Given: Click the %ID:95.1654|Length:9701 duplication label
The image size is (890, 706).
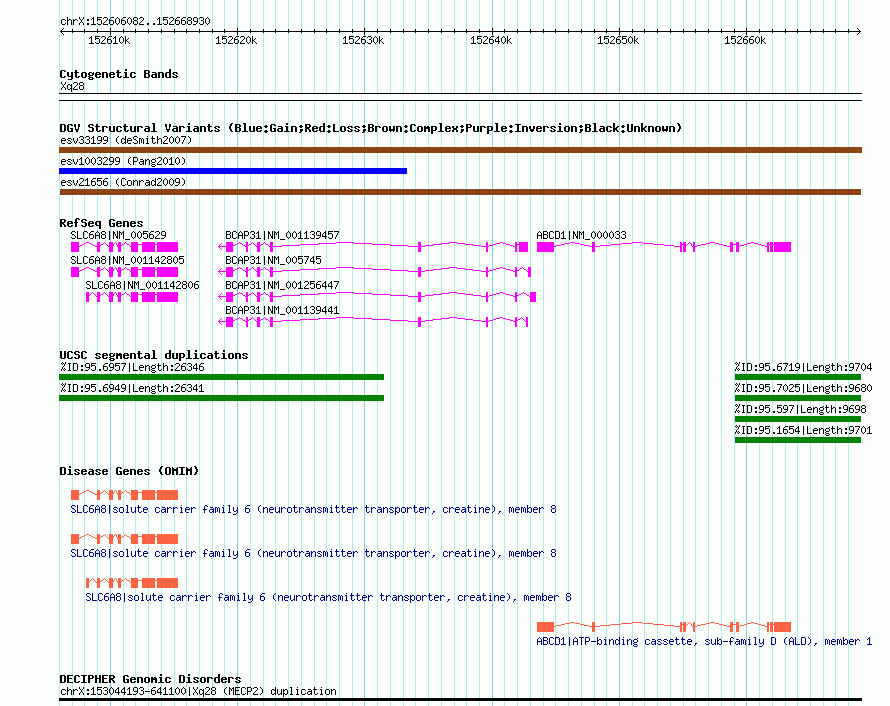Looking at the screenshot, I should point(803,430).
